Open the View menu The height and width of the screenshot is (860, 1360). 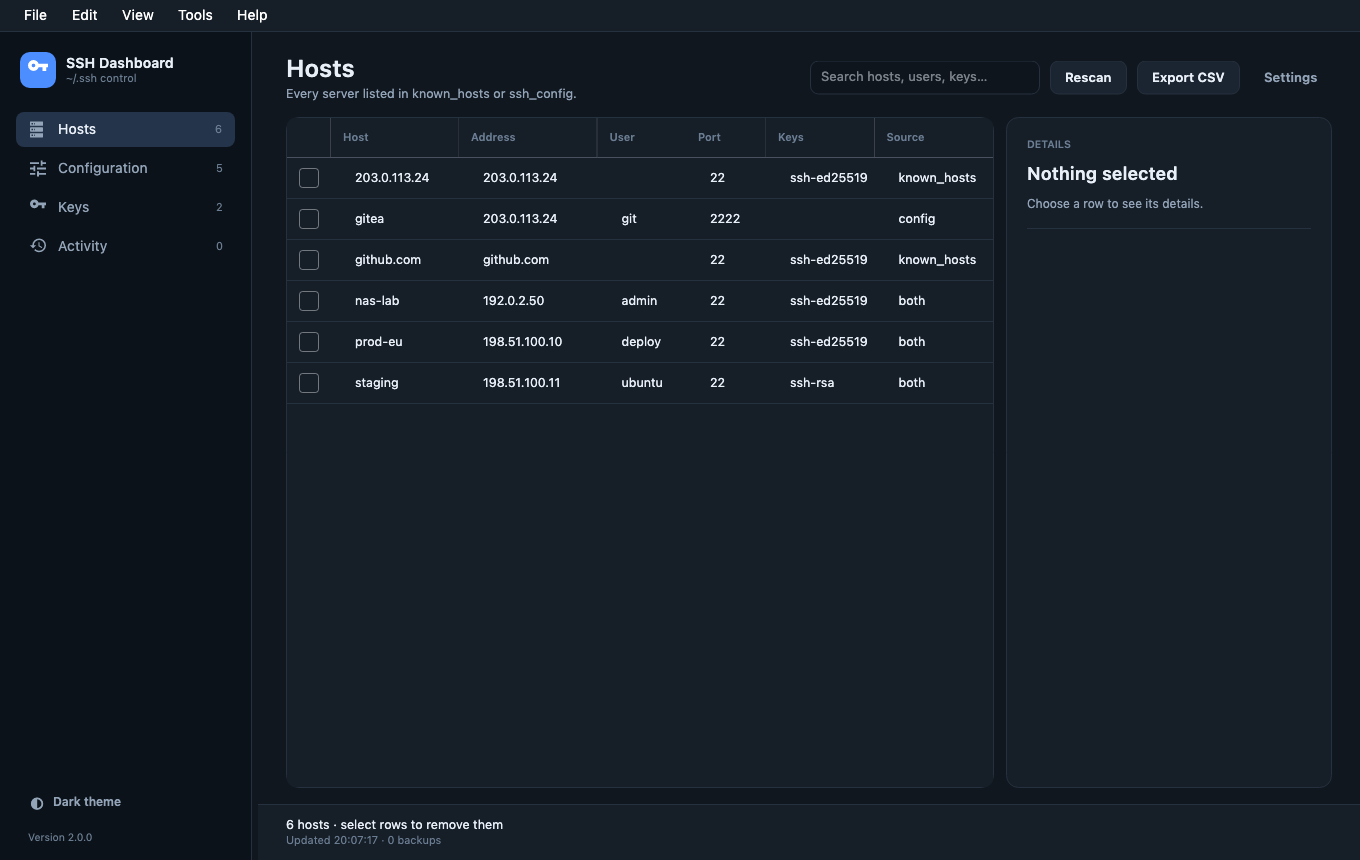[x=138, y=15]
